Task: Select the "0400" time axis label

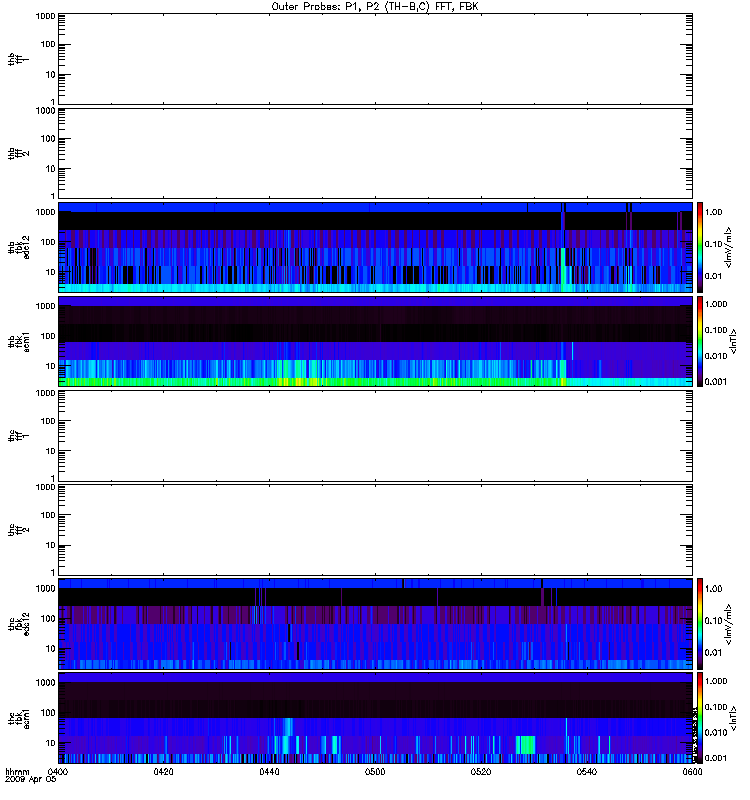Action: (x=58, y=772)
